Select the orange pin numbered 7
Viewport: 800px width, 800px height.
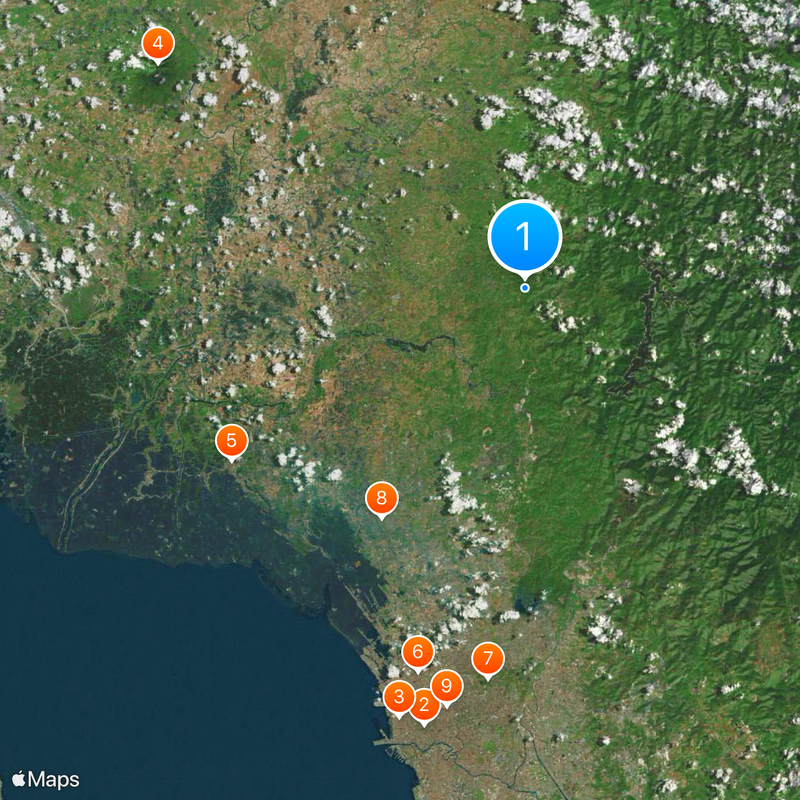click(488, 659)
